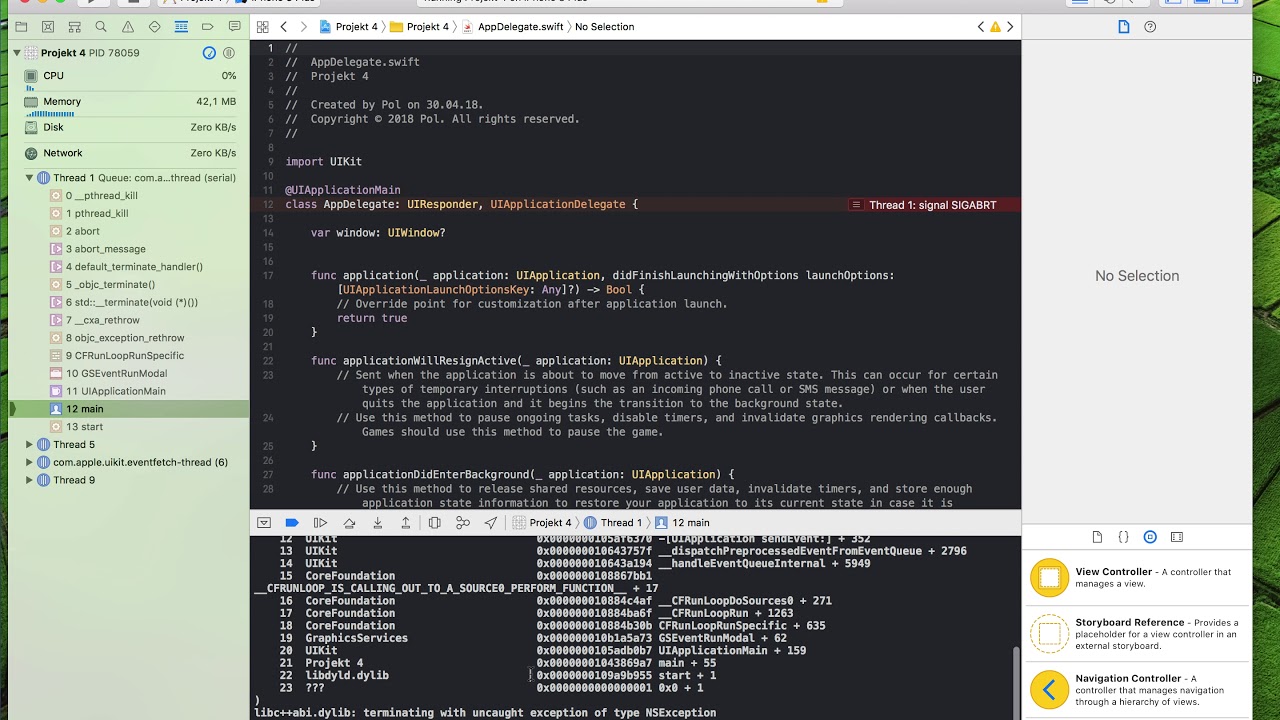This screenshot has width=1280, height=720.
Task: Open the Test navigator diamond icon
Action: (154, 27)
